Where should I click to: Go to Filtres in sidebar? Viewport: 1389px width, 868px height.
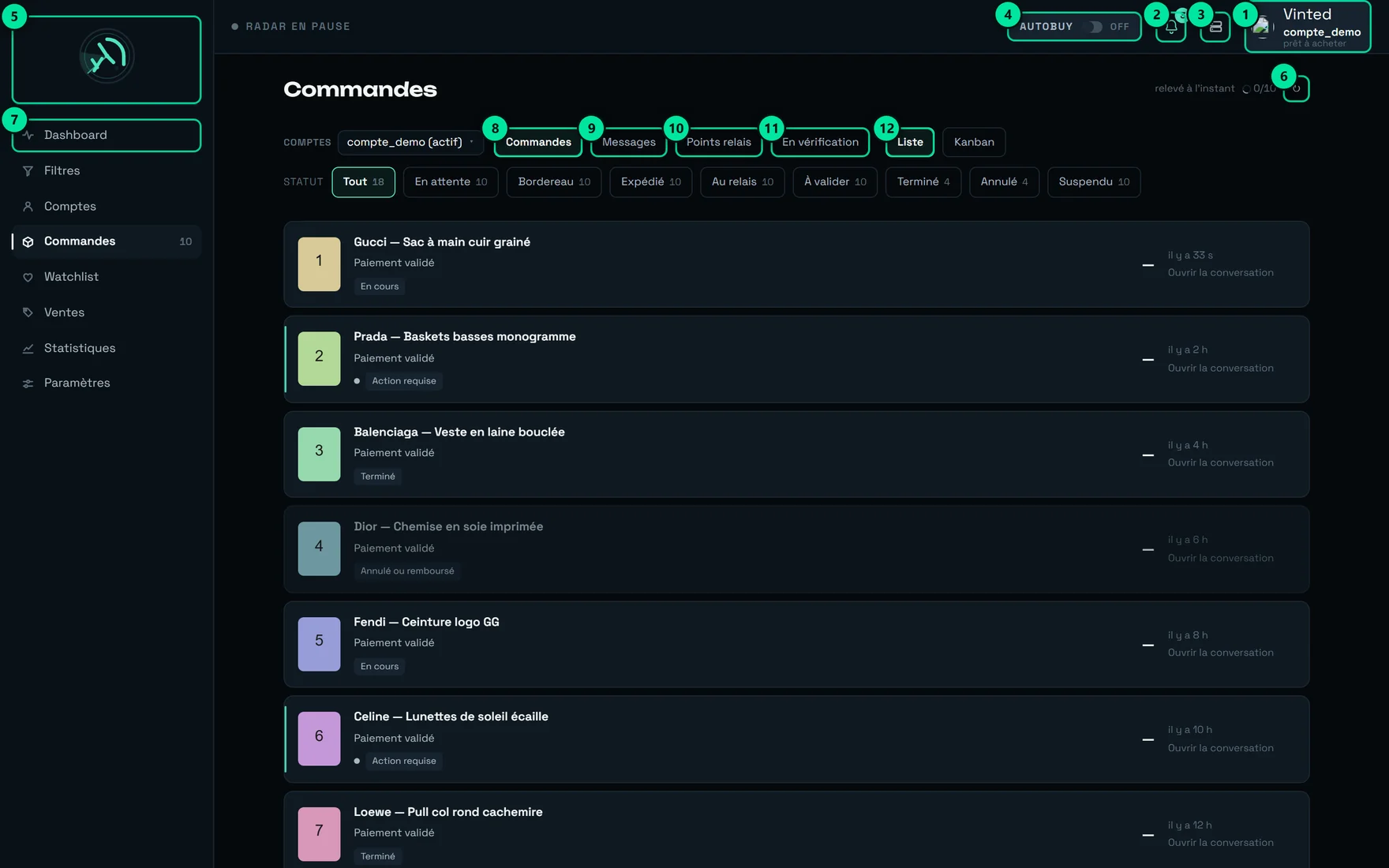107,170
